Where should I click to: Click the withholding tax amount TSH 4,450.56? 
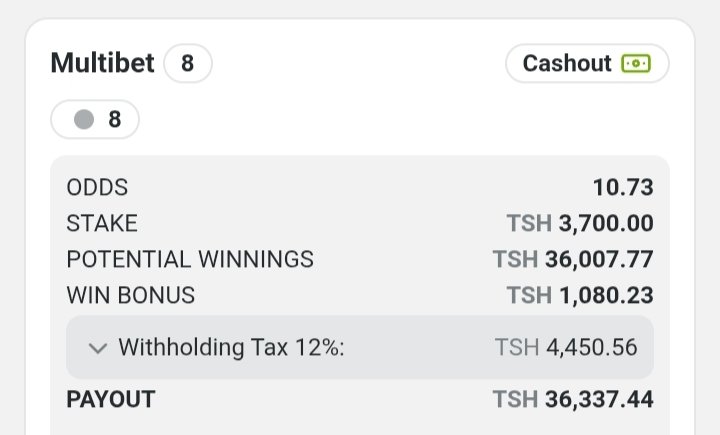point(566,347)
